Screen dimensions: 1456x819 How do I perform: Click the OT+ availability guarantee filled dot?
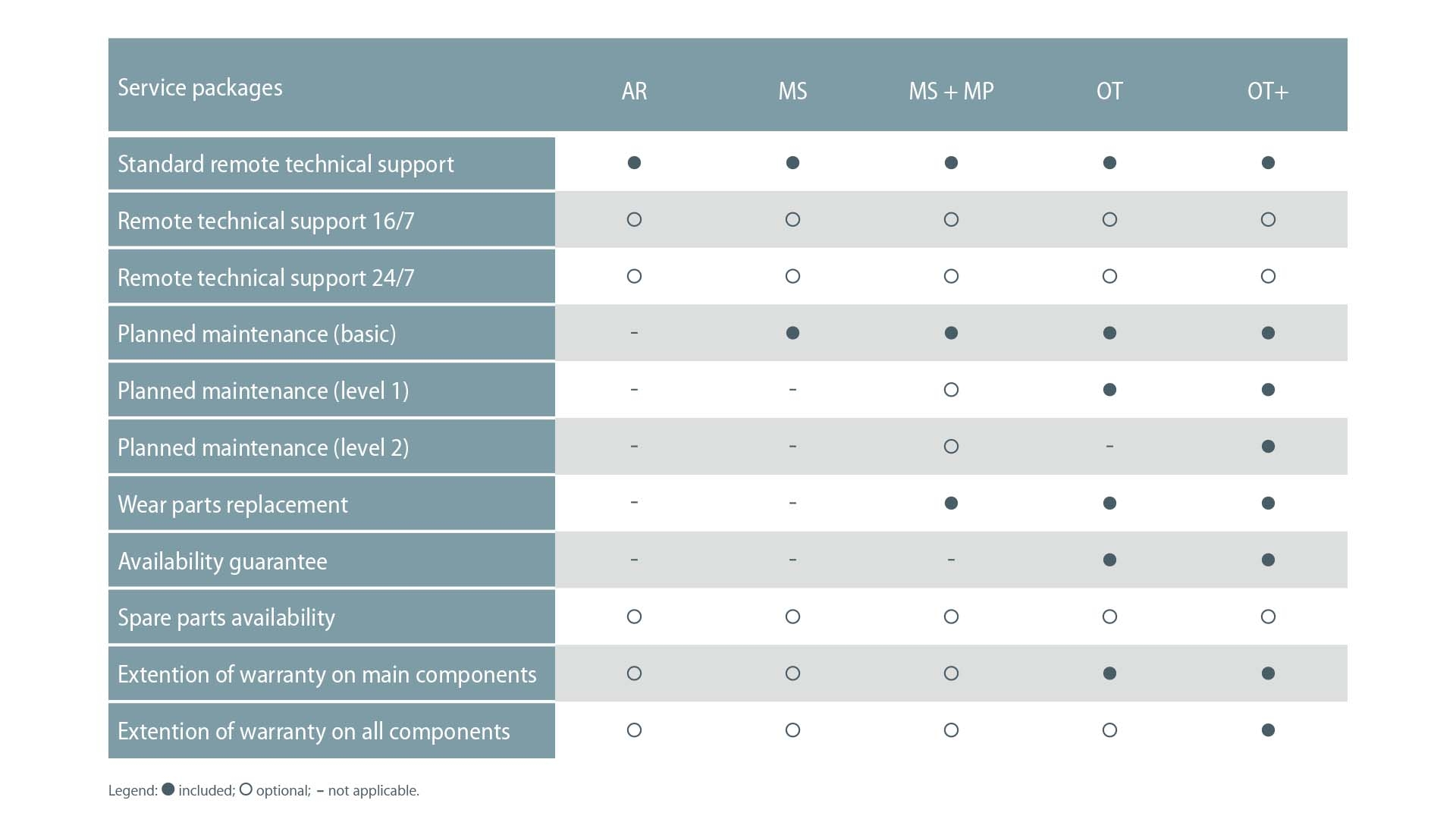click(1268, 560)
